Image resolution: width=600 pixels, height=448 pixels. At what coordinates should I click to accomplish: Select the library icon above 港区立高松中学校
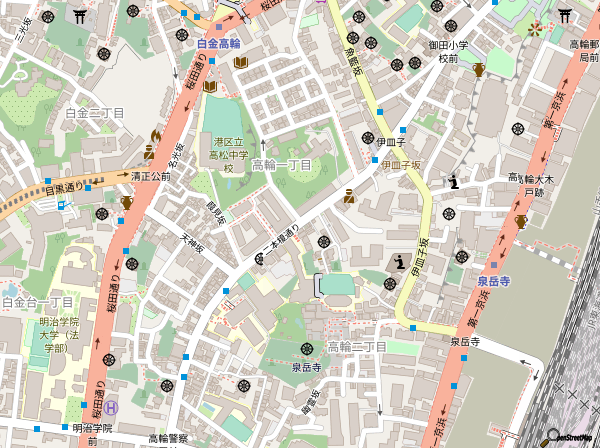(210, 87)
